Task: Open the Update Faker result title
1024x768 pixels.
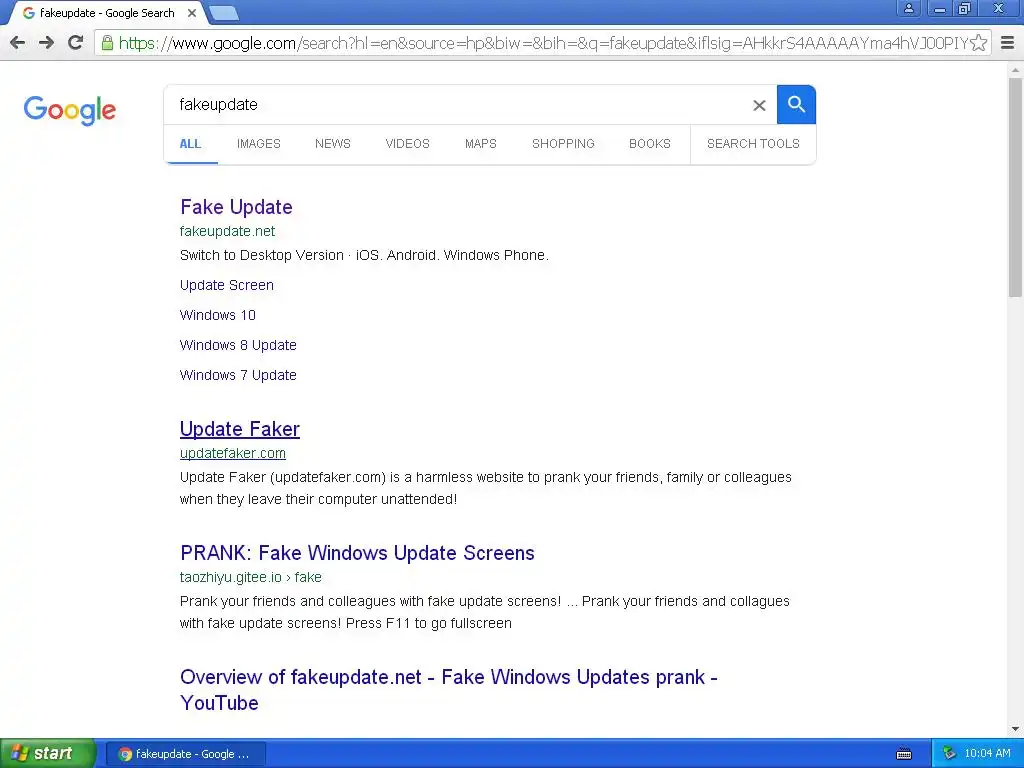Action: pos(240,429)
